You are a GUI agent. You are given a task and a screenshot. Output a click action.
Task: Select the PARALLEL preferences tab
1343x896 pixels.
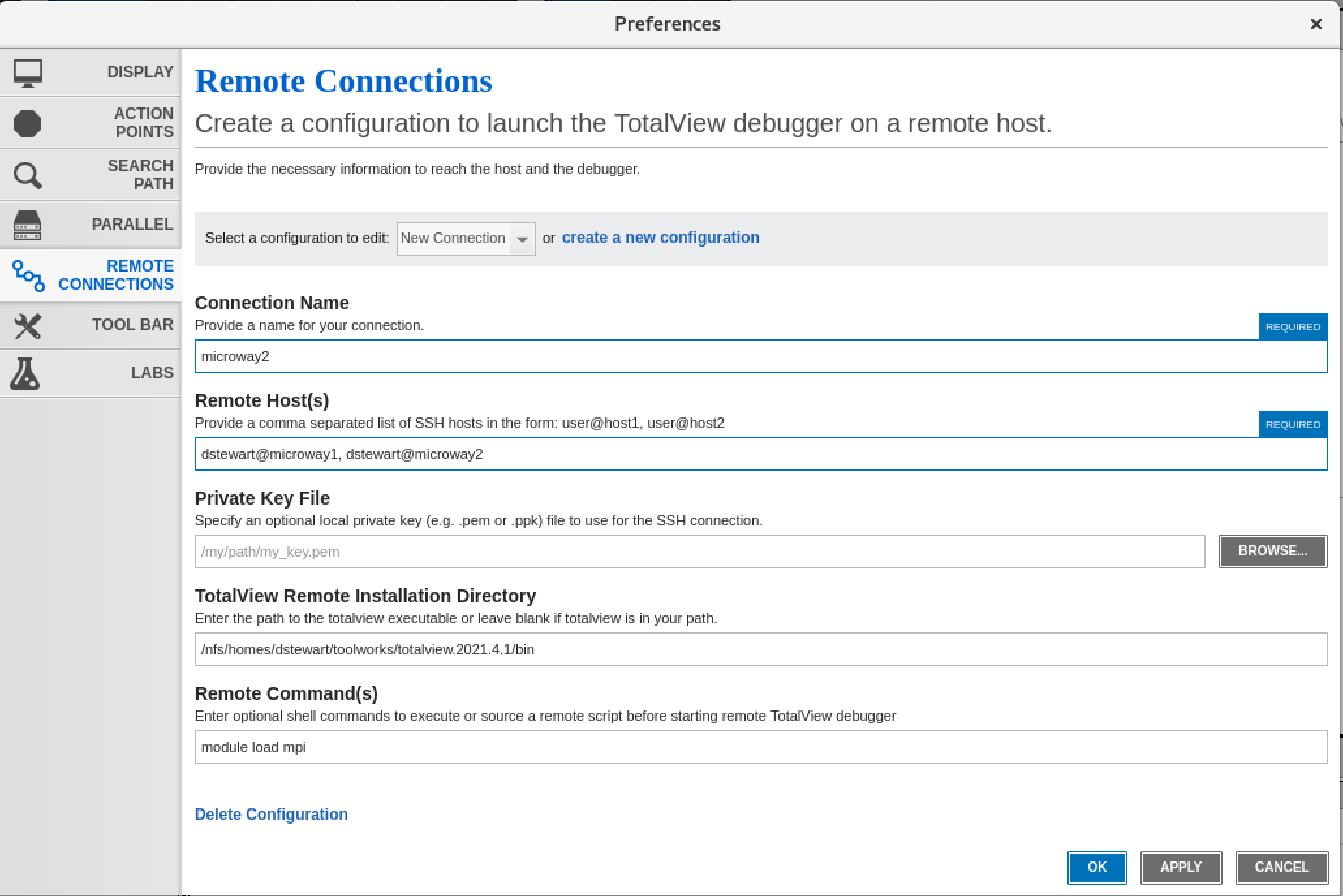[91, 225]
